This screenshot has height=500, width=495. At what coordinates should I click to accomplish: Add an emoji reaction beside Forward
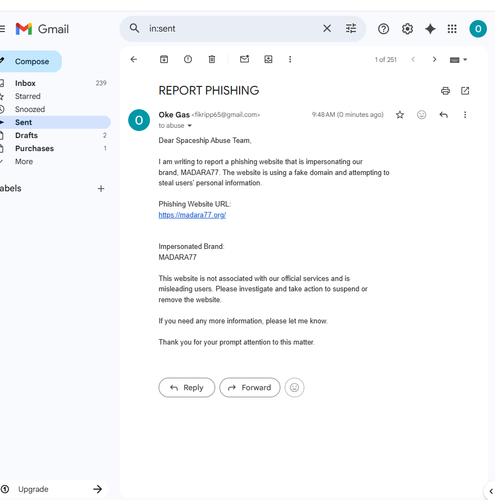(x=294, y=387)
